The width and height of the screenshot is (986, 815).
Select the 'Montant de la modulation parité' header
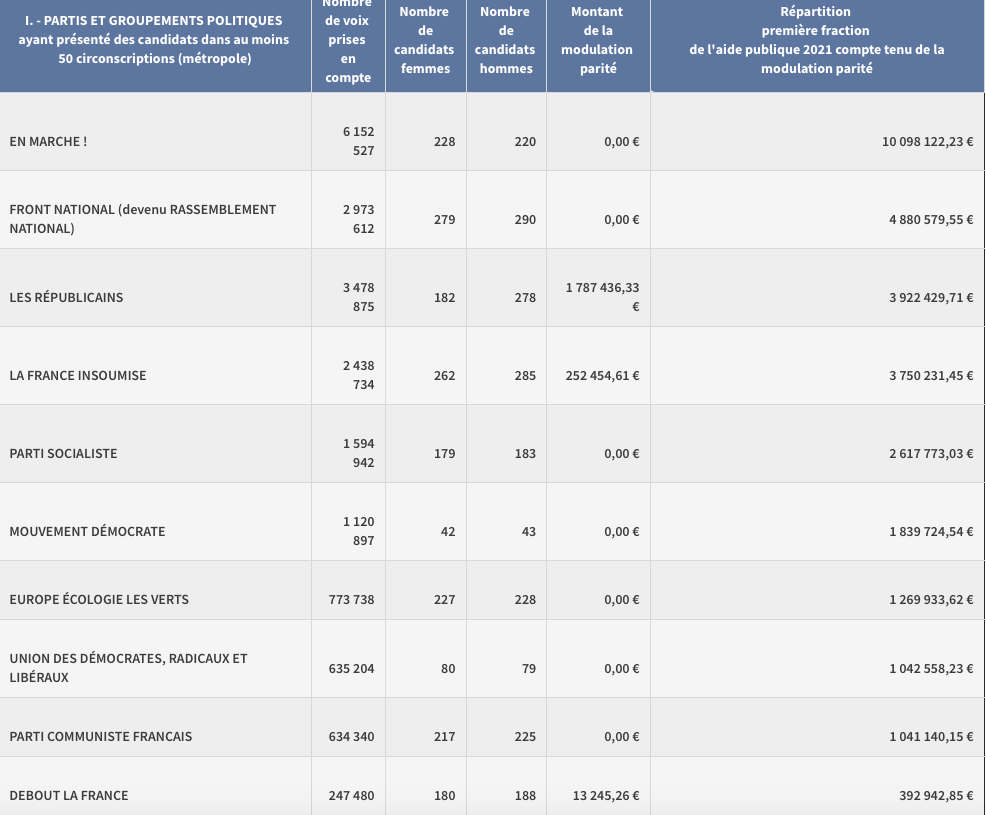point(597,40)
